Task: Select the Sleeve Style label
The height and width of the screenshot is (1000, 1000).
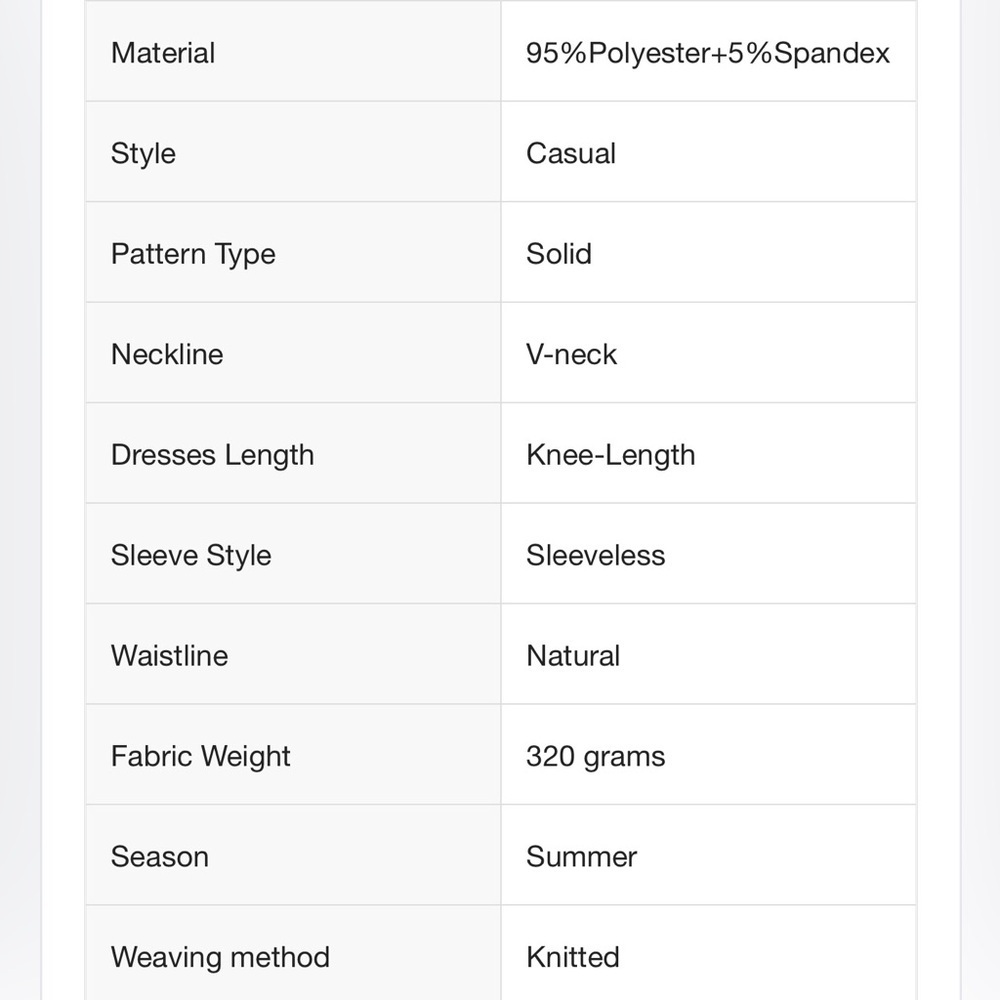Action: [x=191, y=555]
